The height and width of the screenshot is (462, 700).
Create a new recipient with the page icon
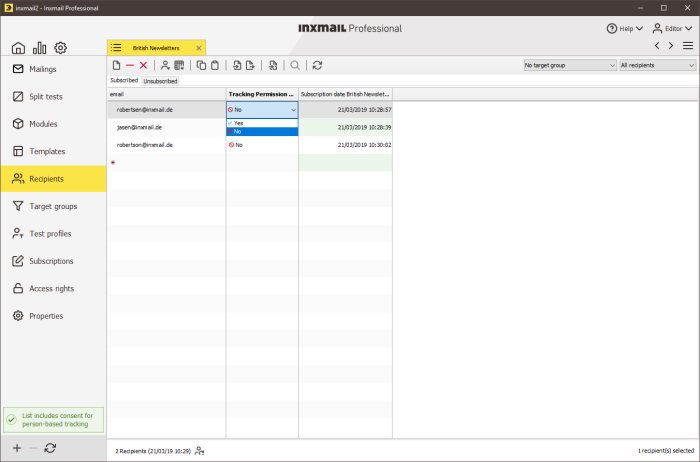(x=117, y=66)
